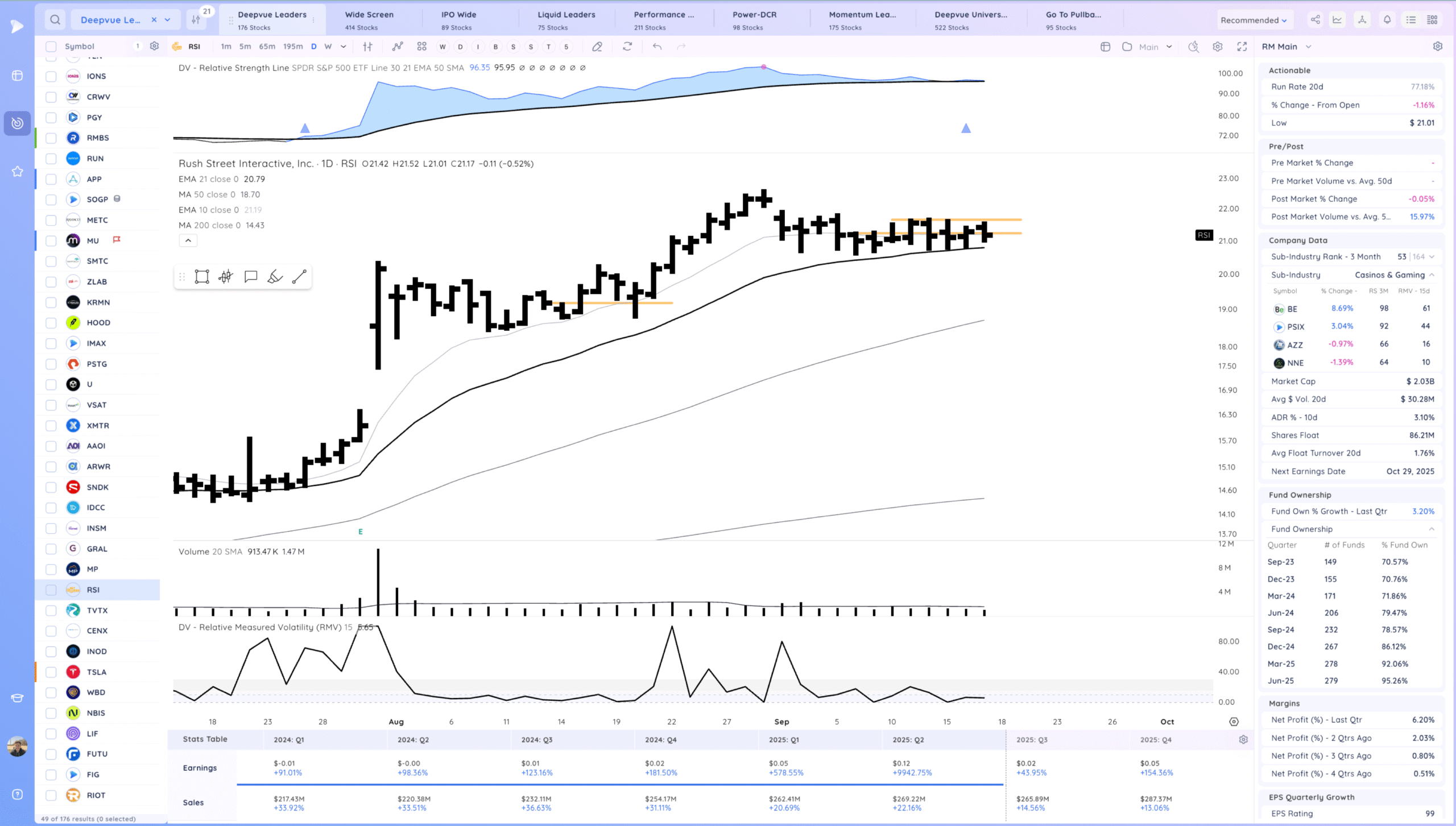Open watchlist column settings gear

[154, 46]
